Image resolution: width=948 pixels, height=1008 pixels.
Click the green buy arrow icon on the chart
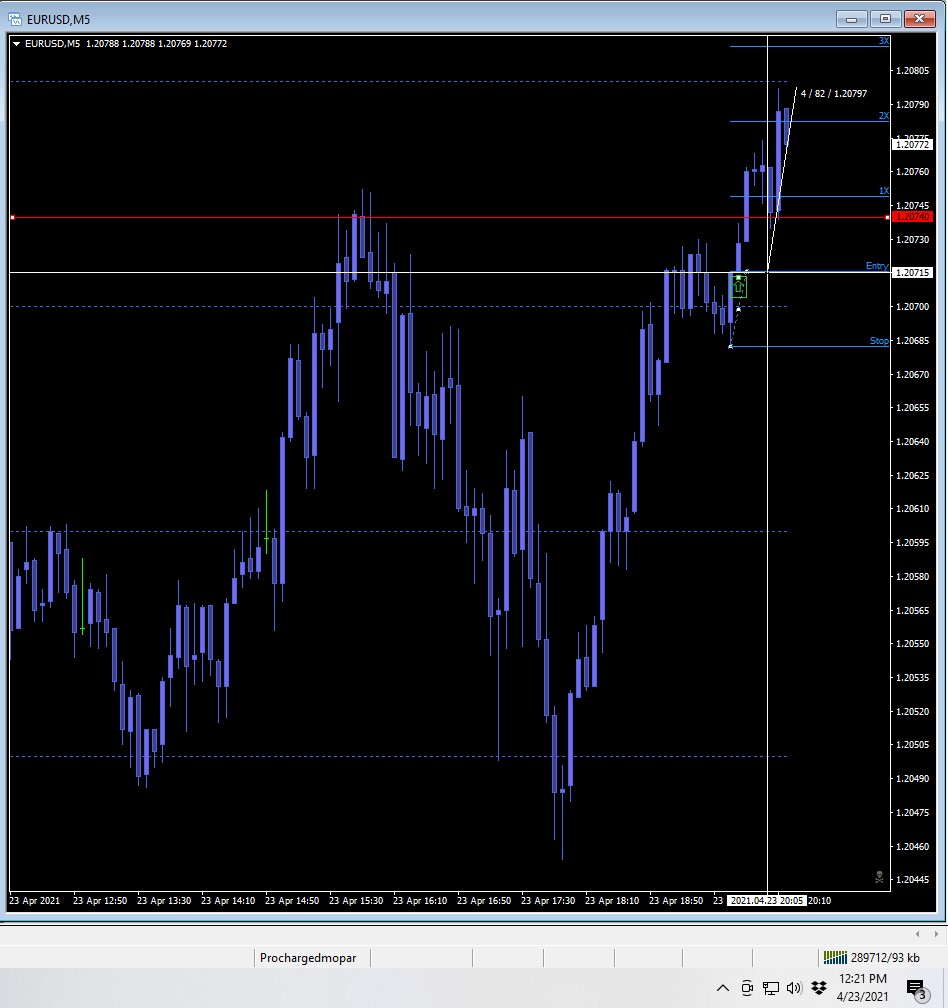pyautogui.click(x=739, y=287)
